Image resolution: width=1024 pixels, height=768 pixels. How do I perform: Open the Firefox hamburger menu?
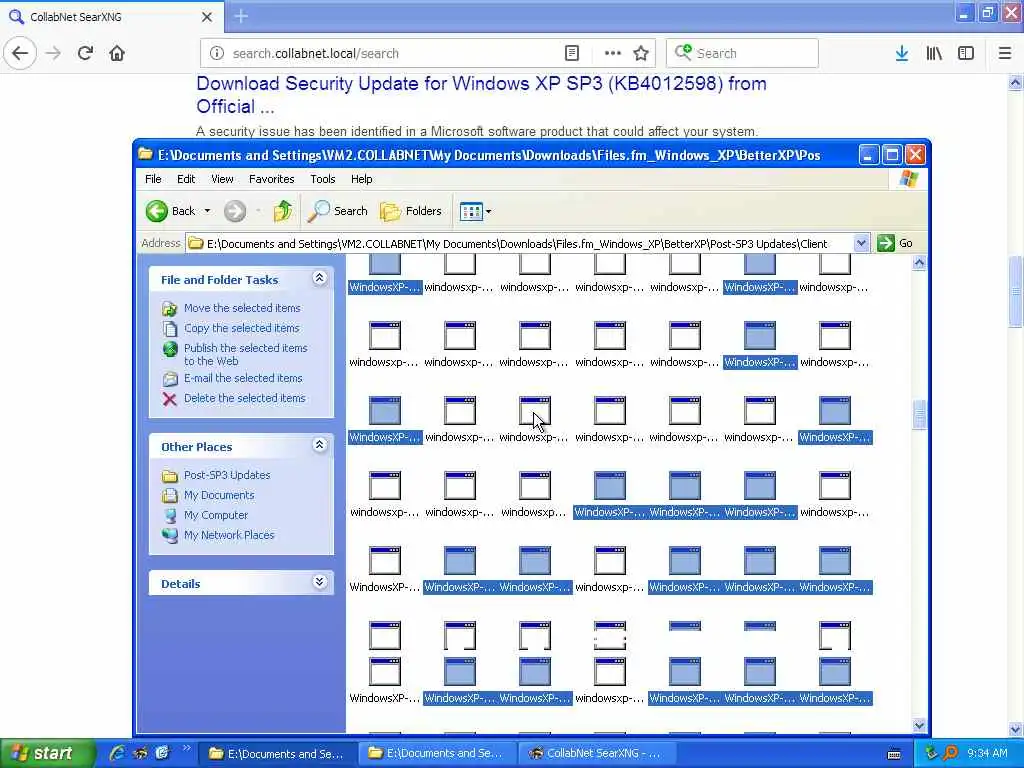1004,53
